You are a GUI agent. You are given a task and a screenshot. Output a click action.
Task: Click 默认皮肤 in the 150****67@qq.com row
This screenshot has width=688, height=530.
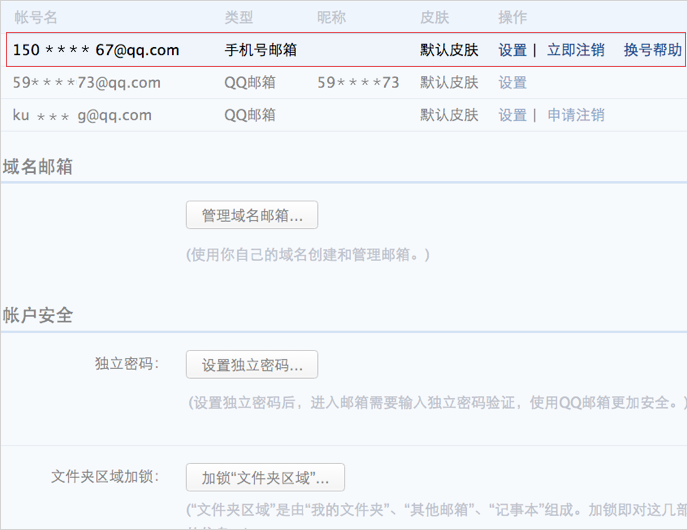click(449, 50)
